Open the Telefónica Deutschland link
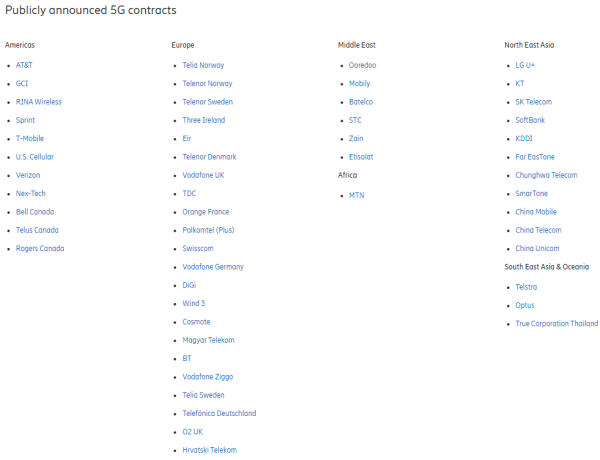This screenshot has height=460, width=600. [219, 413]
